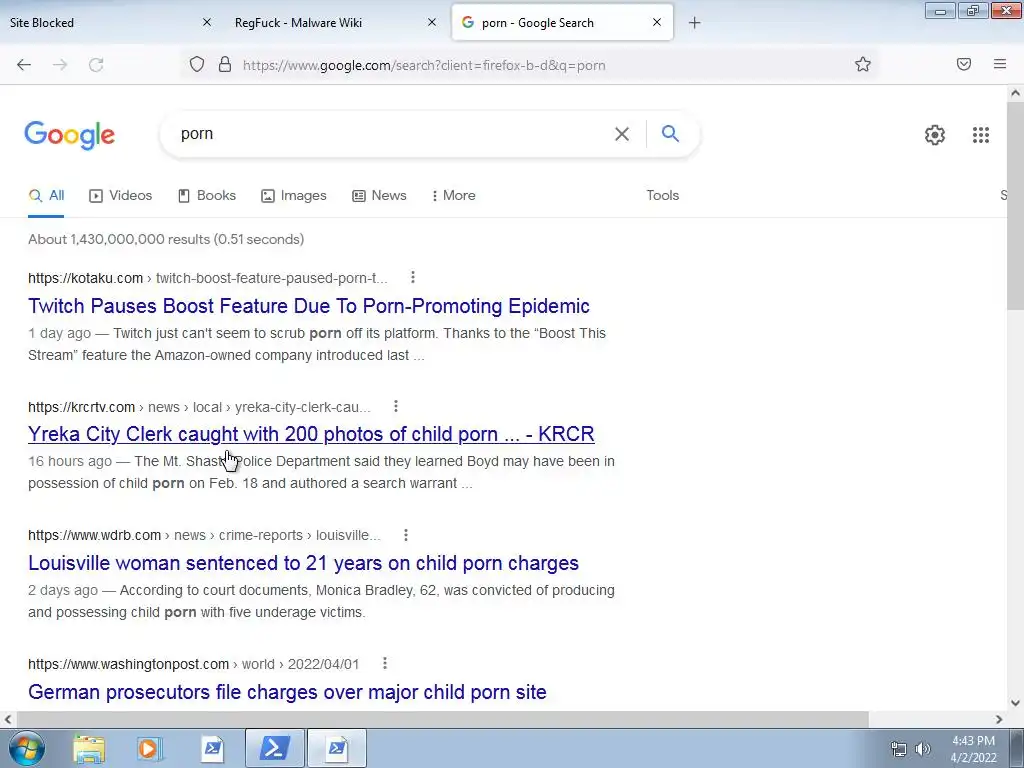Open Google quick settings gear
1024x768 pixels.
click(935, 135)
